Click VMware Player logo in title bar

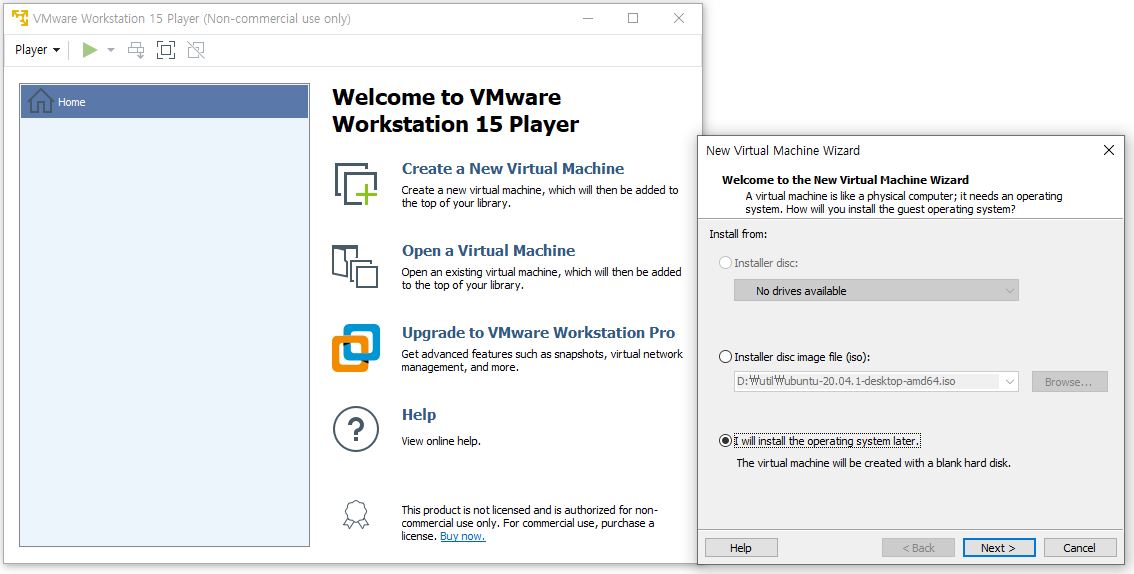(20, 18)
